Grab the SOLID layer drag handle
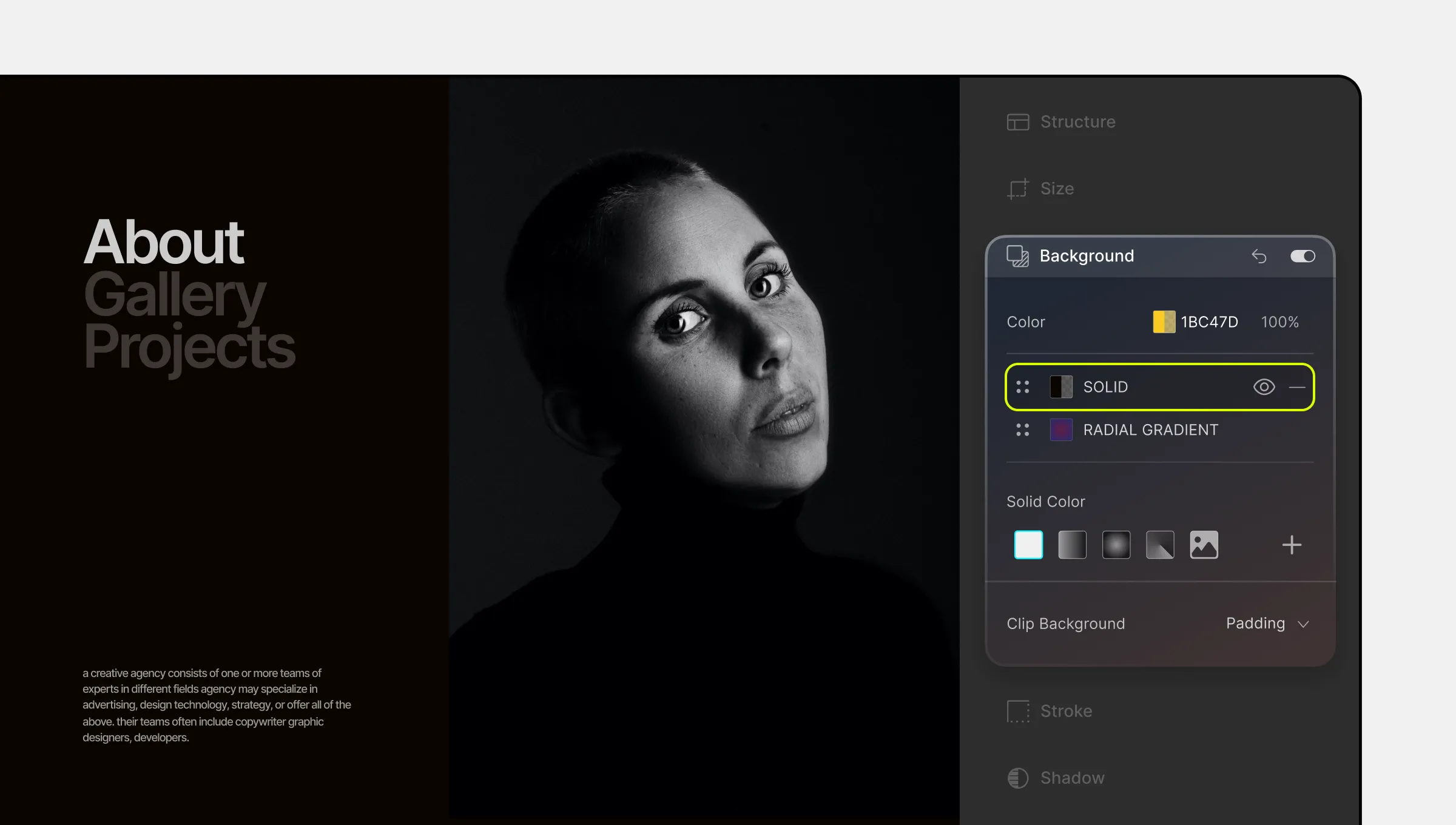This screenshot has width=1456, height=825. (x=1022, y=387)
